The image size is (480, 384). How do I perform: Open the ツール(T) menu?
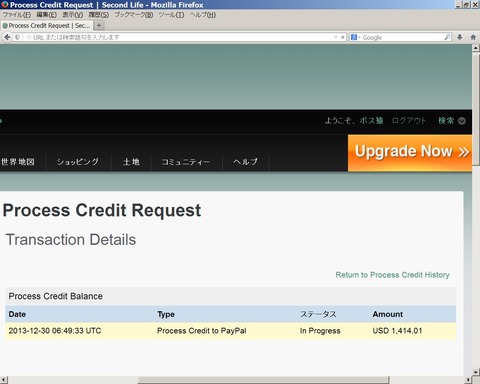(x=171, y=15)
